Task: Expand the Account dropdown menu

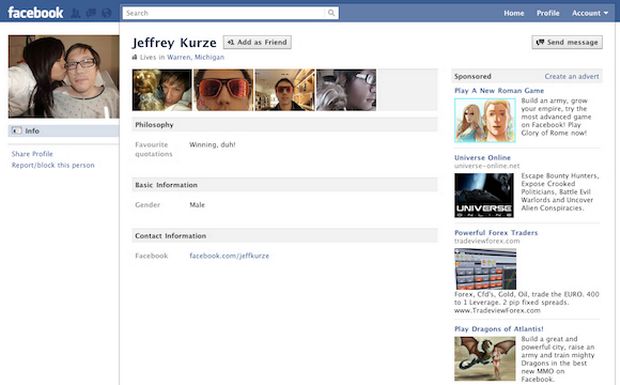Action: [590, 13]
